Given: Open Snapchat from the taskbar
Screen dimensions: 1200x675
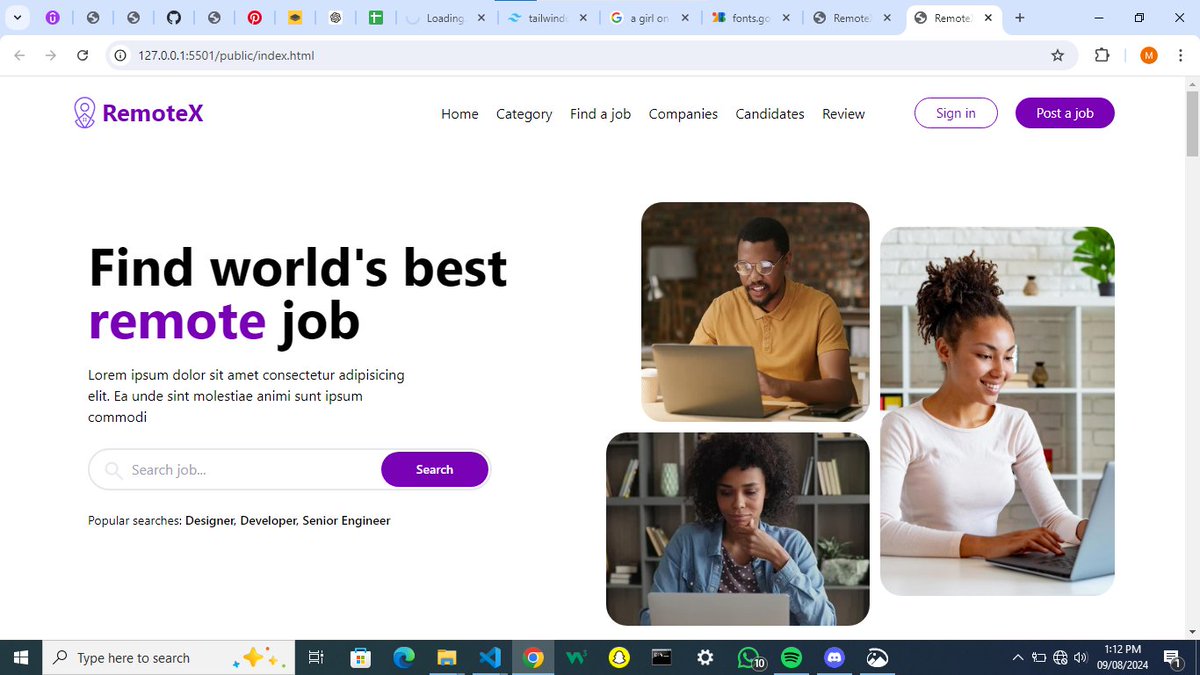Looking at the screenshot, I should point(620,657).
